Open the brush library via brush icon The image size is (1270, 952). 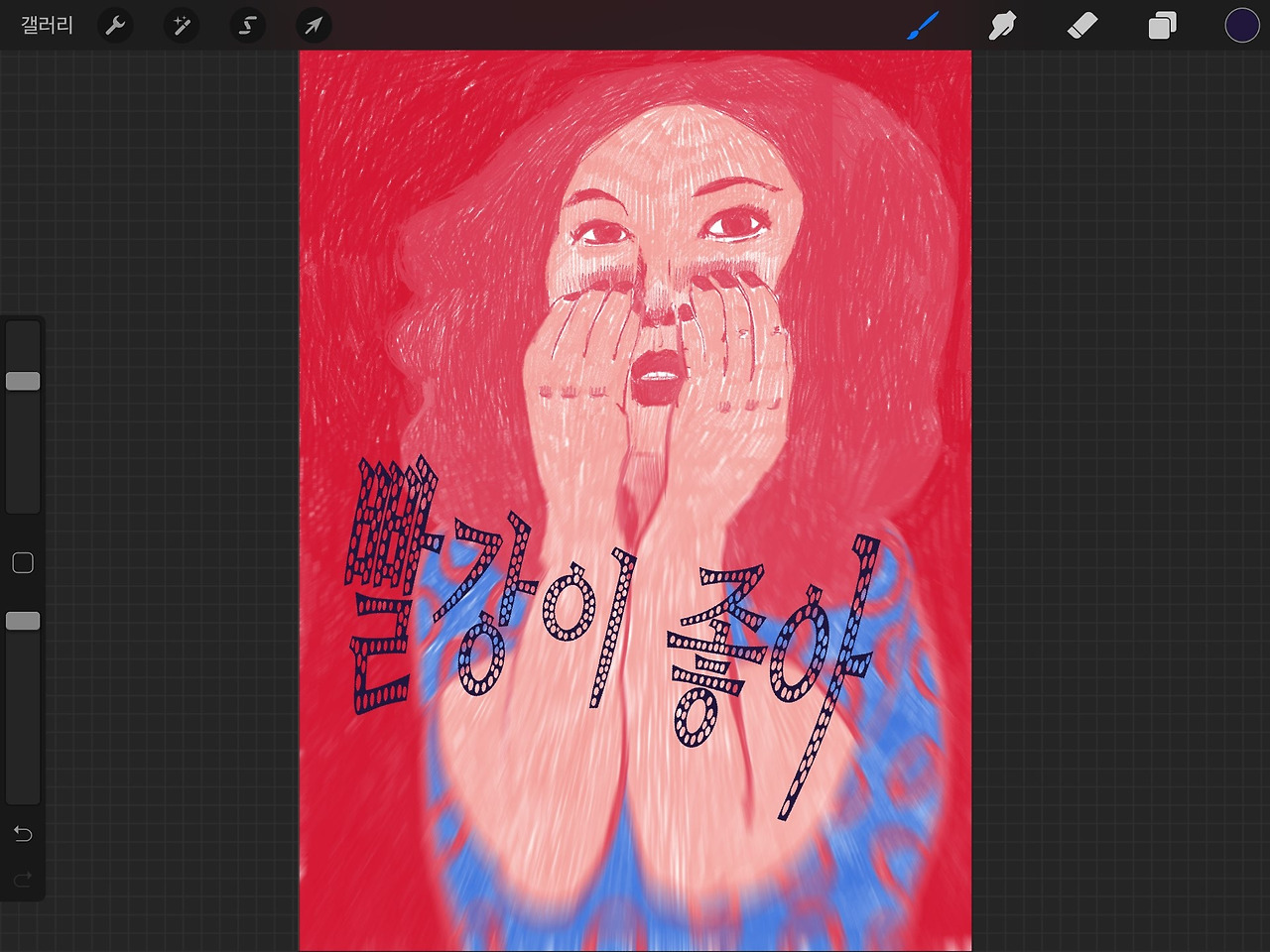(x=921, y=25)
